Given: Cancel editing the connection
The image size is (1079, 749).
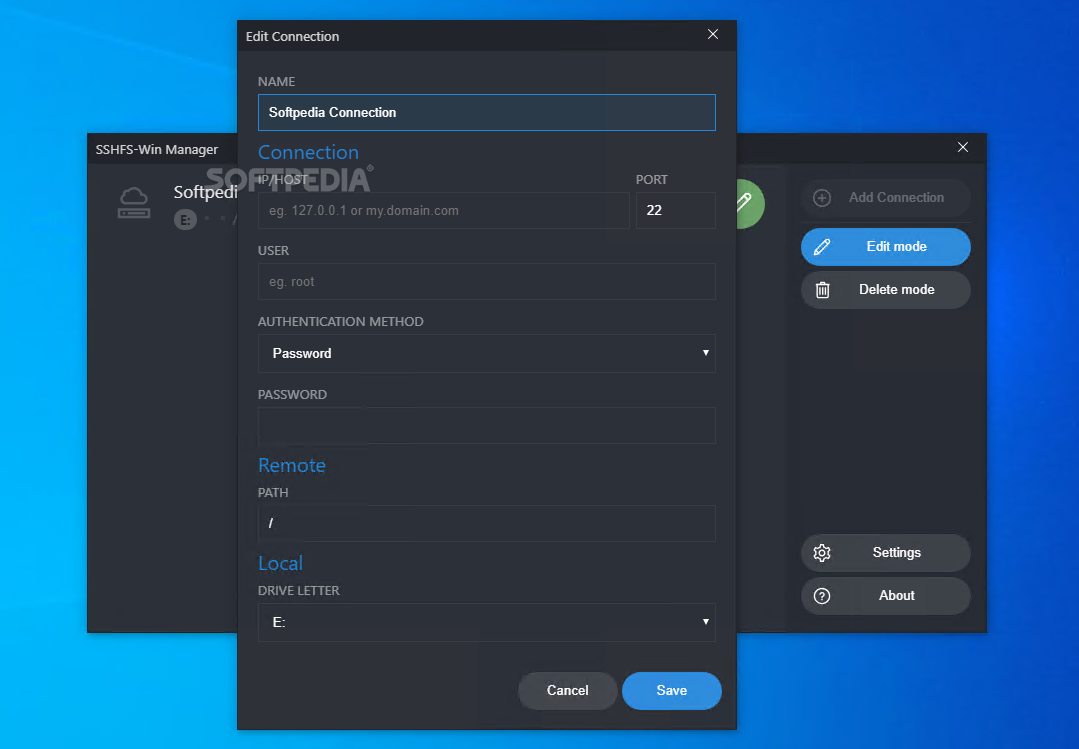Looking at the screenshot, I should (x=567, y=690).
